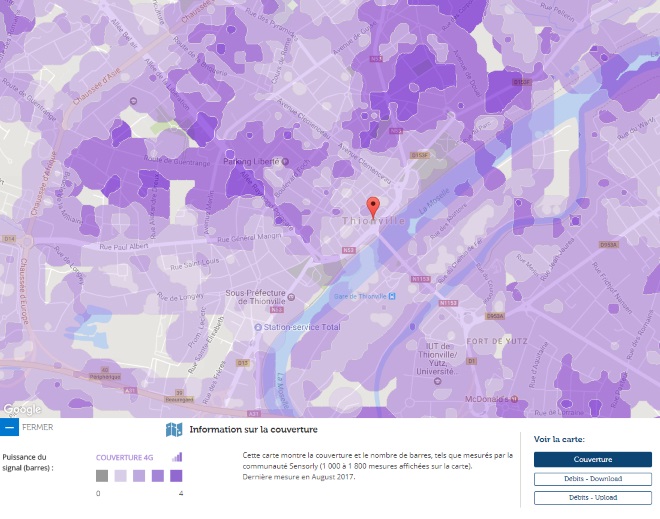Click the D953A road badge near Yutz

pos(495,316)
